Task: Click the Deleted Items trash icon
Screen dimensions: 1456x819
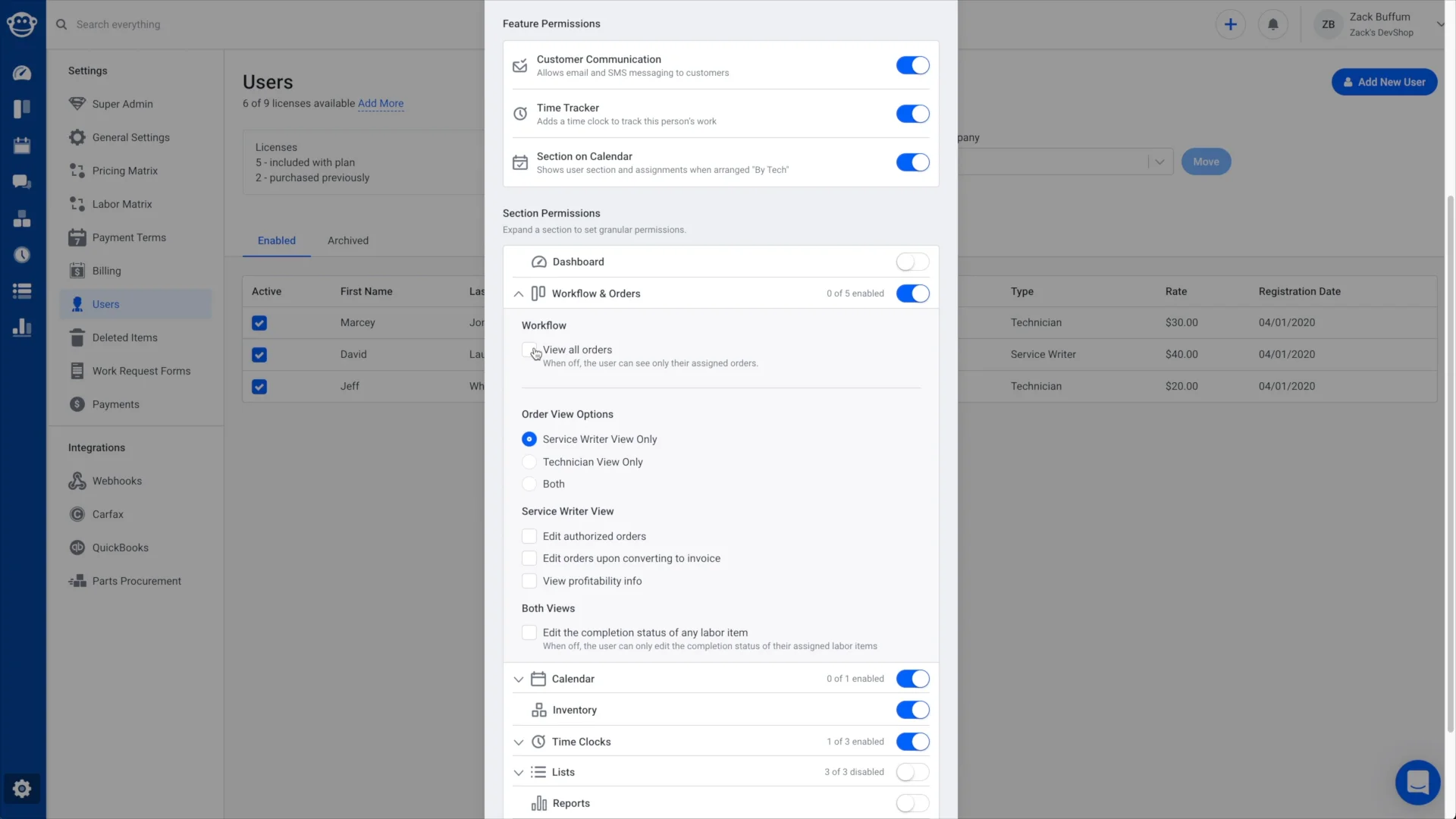Action: pyautogui.click(x=77, y=337)
